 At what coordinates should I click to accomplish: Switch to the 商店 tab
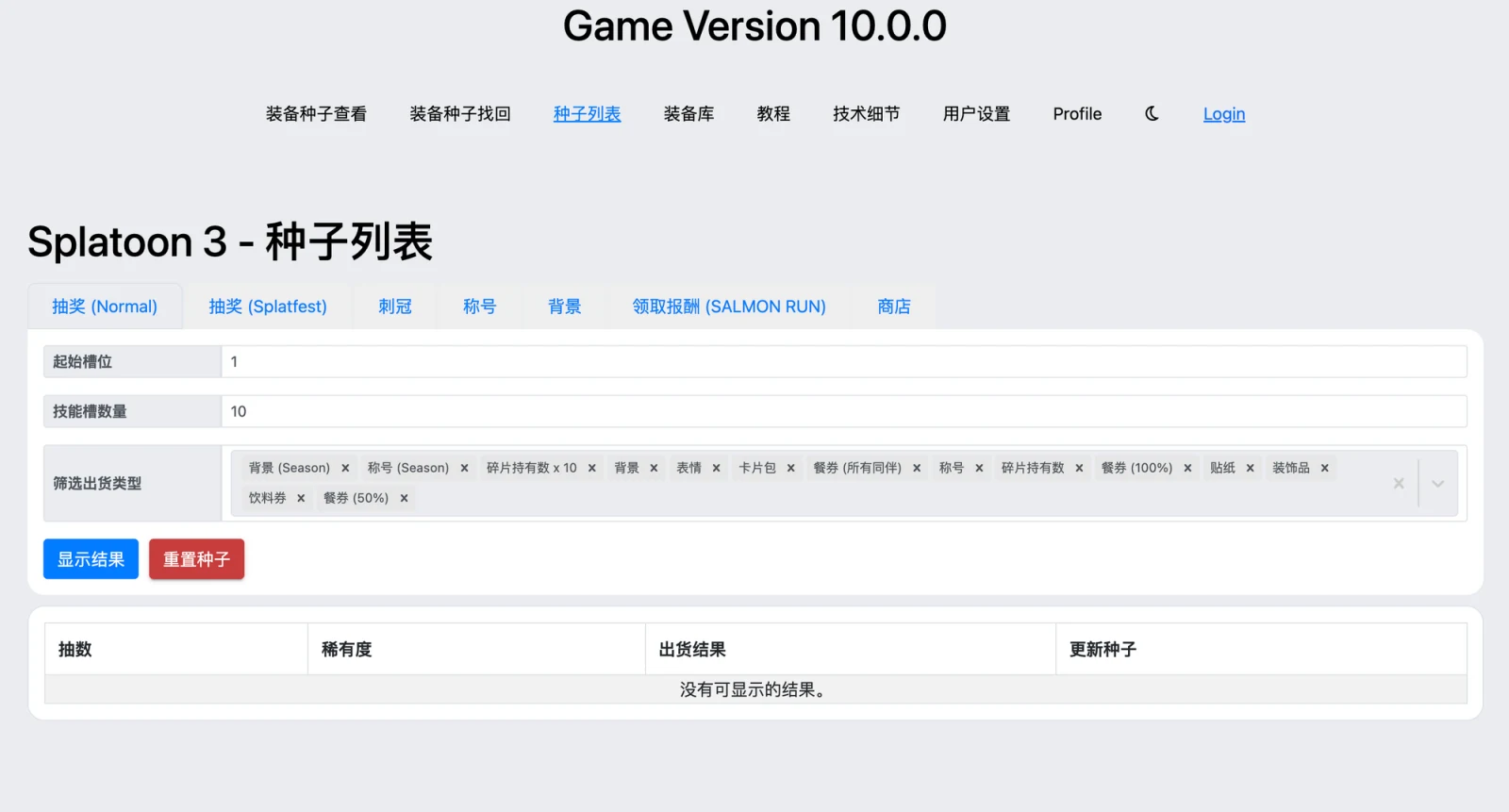(x=894, y=307)
